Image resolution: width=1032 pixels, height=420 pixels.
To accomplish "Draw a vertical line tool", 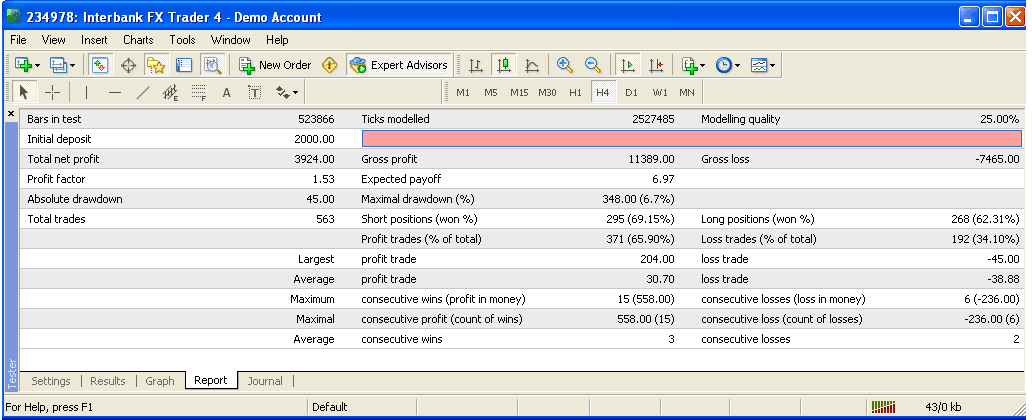I will point(87,93).
